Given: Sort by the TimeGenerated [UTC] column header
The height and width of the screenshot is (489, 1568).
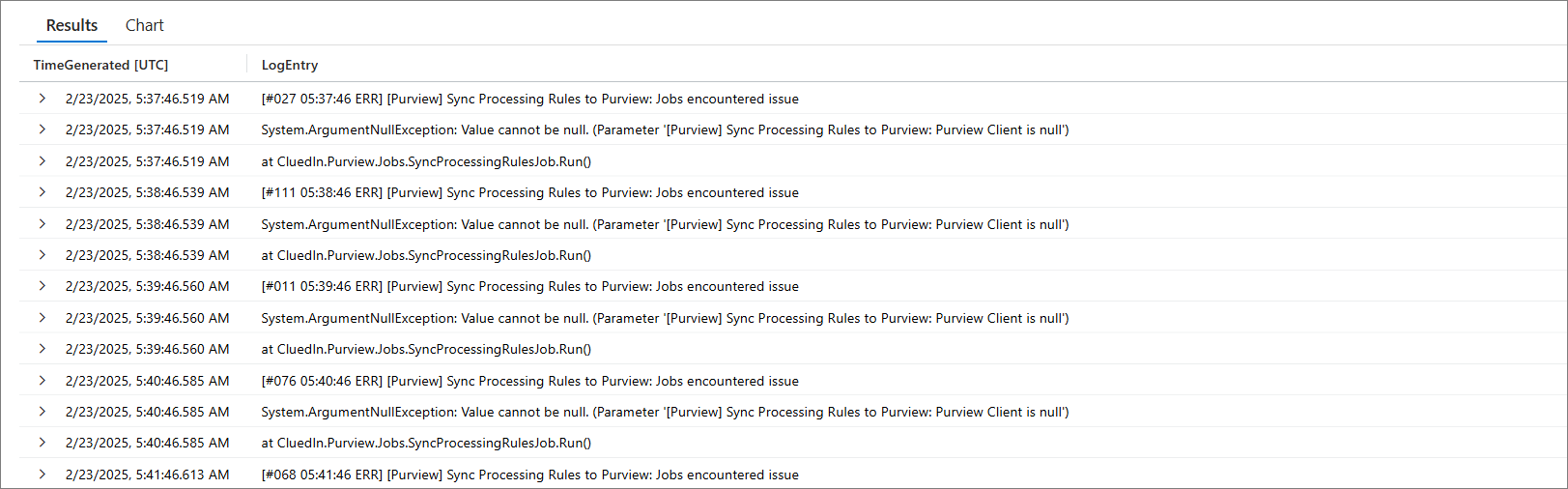Looking at the screenshot, I should [x=100, y=65].
